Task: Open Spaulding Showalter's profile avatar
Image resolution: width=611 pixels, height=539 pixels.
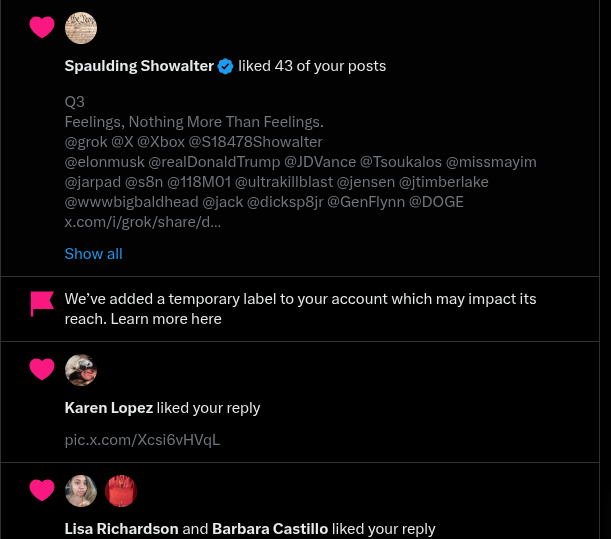Action: pos(81,28)
